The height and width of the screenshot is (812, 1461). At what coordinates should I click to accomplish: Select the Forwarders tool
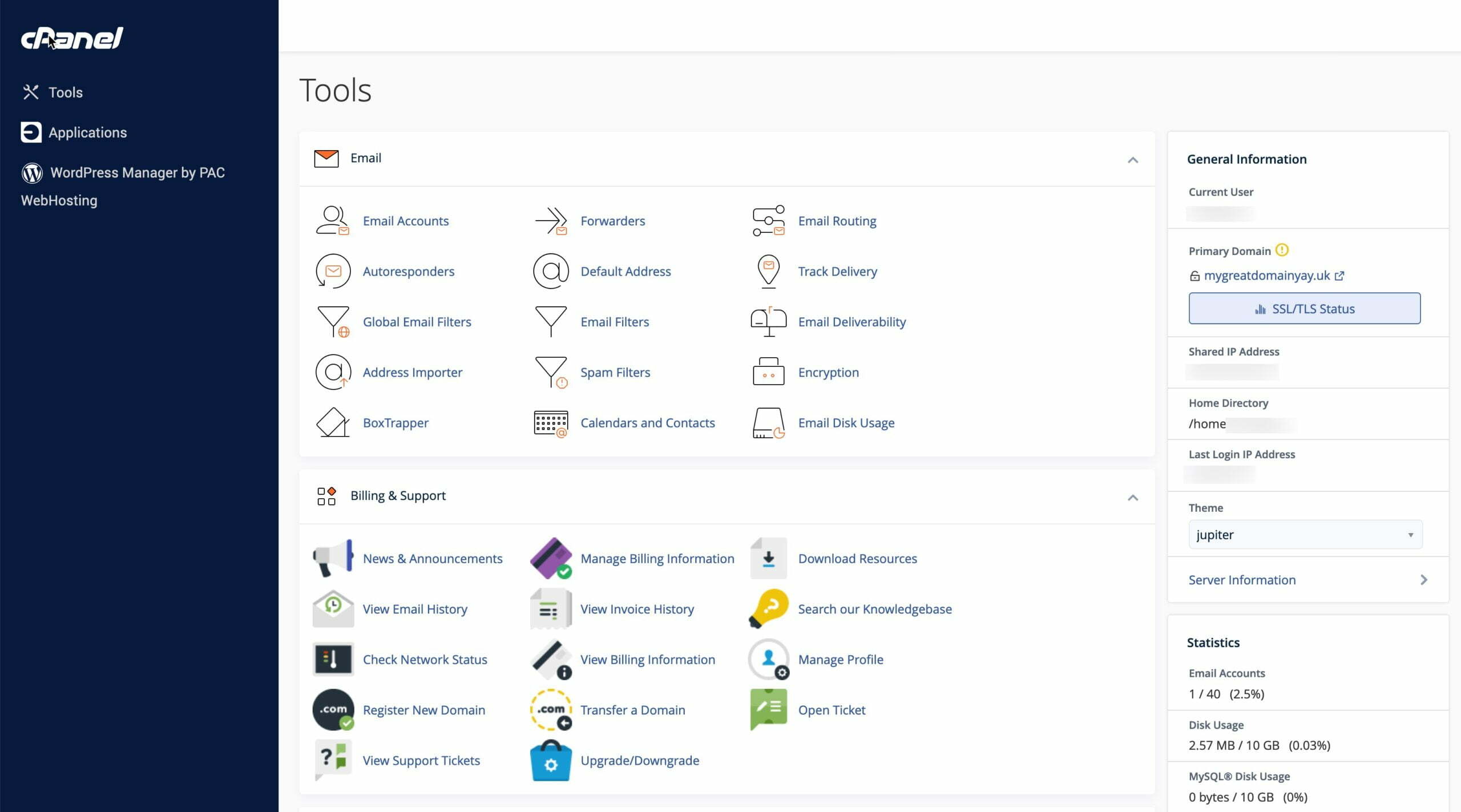point(613,221)
